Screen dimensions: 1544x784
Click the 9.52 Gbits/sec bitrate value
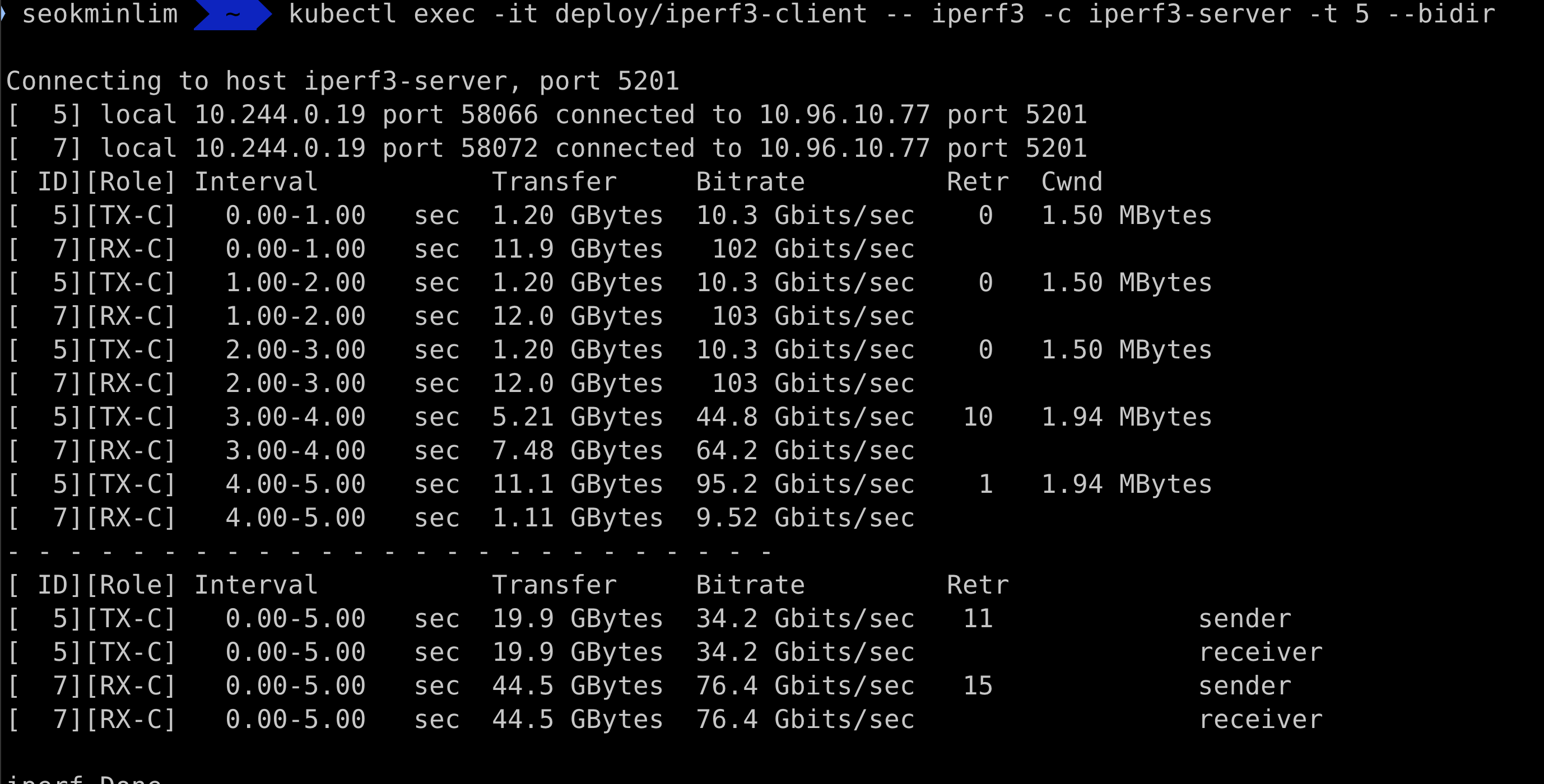[x=804, y=517]
